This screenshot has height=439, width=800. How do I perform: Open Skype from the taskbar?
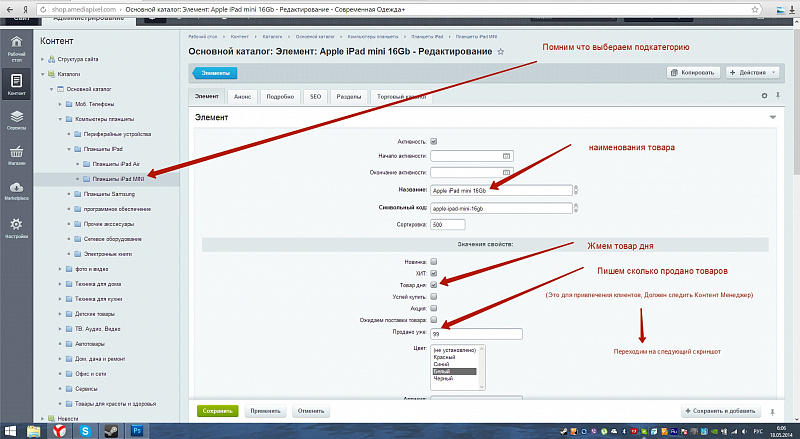(85, 431)
